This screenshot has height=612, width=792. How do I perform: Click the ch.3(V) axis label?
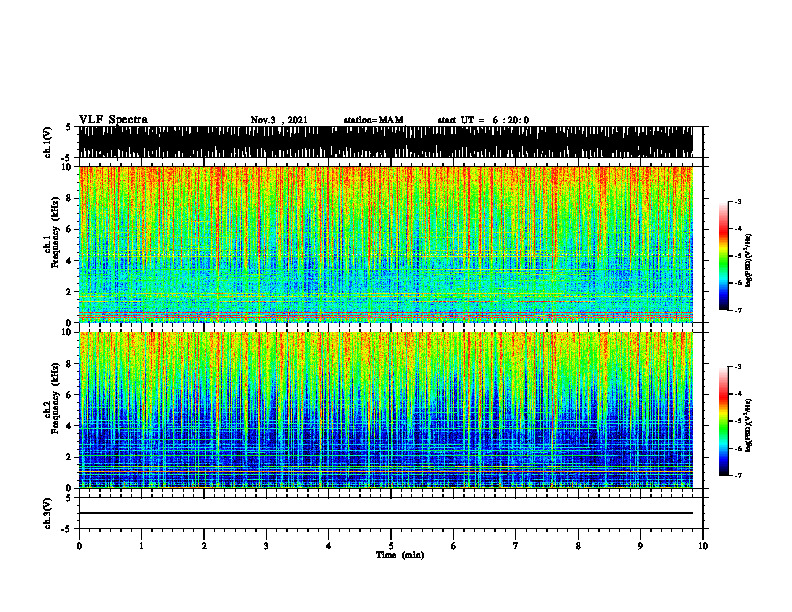tap(47, 513)
